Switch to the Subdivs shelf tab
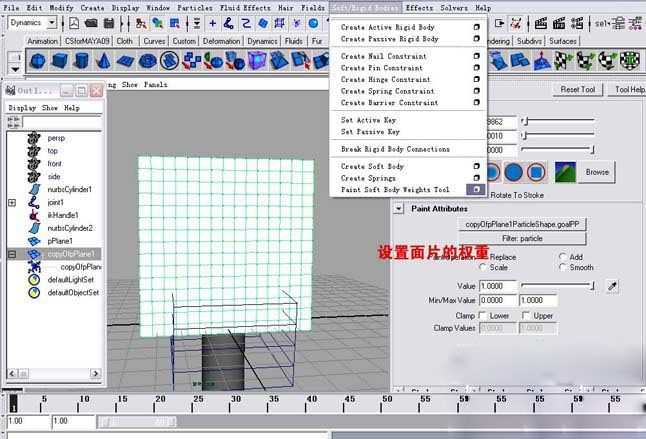 coord(529,41)
